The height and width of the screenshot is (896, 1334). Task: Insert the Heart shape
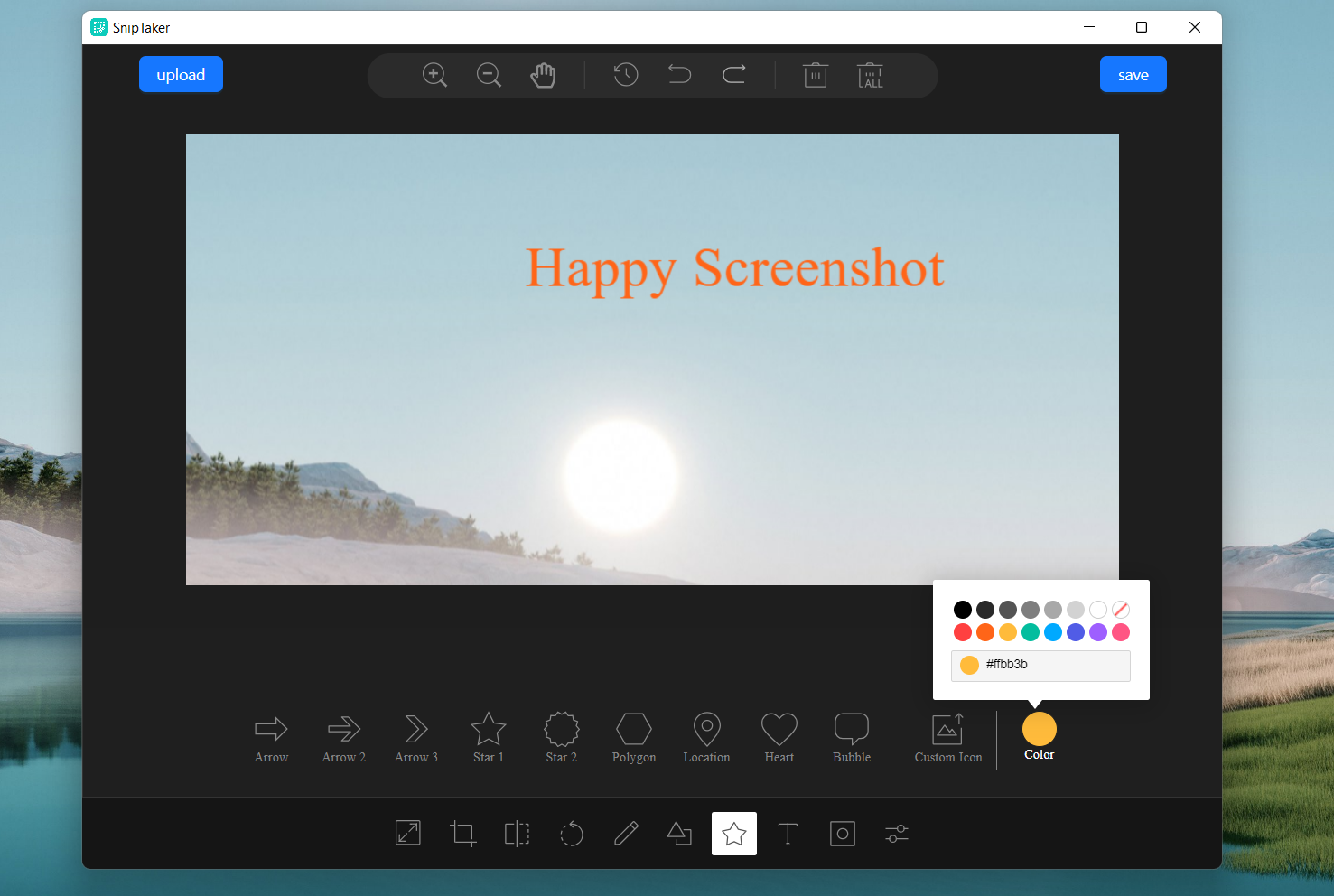[x=779, y=739]
